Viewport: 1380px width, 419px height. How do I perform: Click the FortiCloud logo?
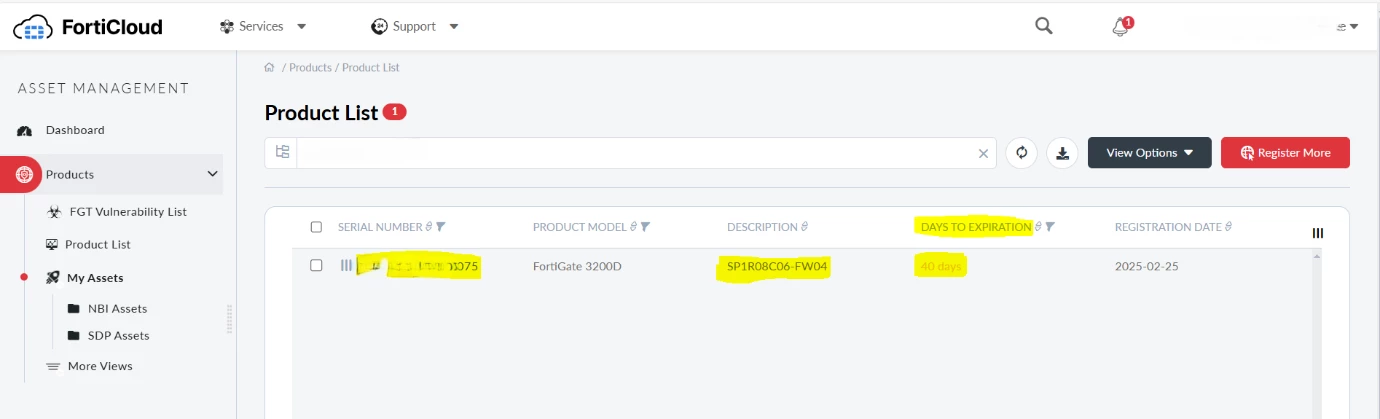click(x=88, y=27)
